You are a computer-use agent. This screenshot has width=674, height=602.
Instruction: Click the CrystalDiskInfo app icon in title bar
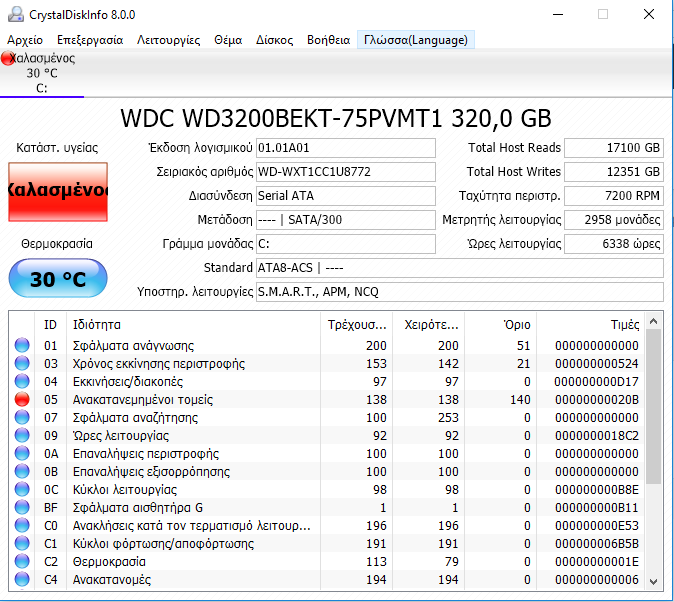tap(16, 15)
